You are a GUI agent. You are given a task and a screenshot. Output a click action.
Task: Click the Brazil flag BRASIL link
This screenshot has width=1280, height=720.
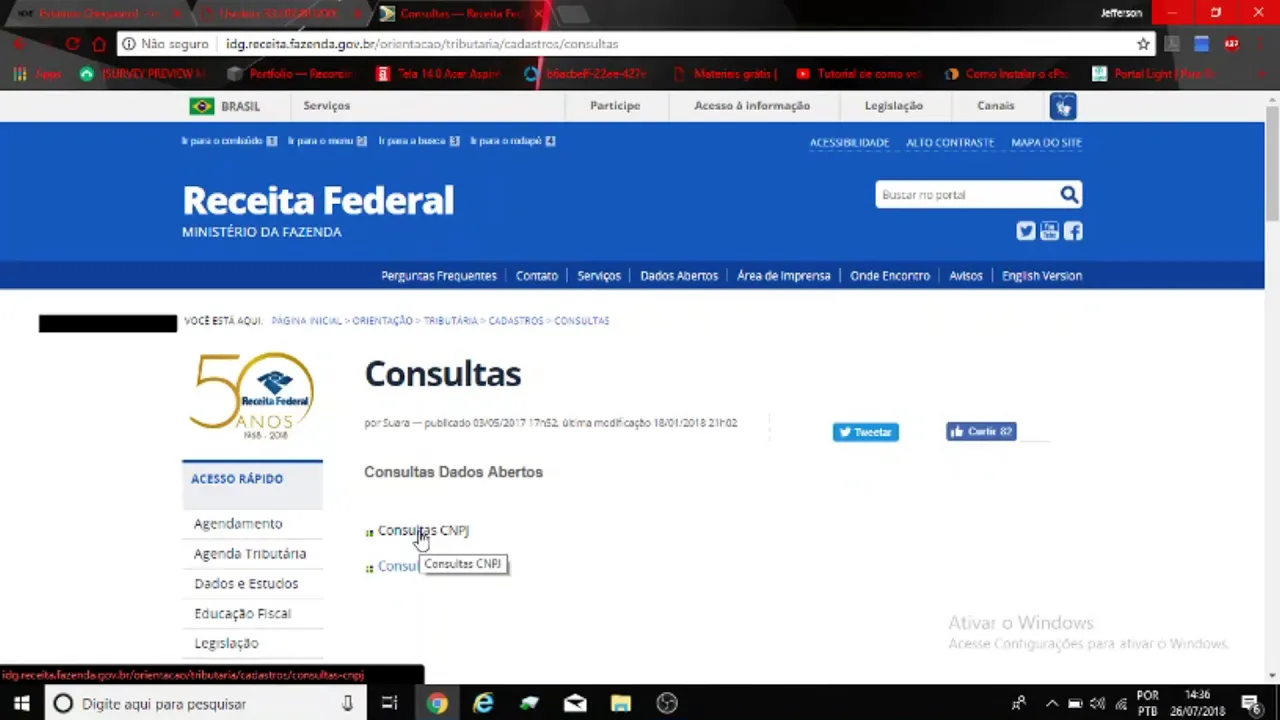[x=225, y=106]
